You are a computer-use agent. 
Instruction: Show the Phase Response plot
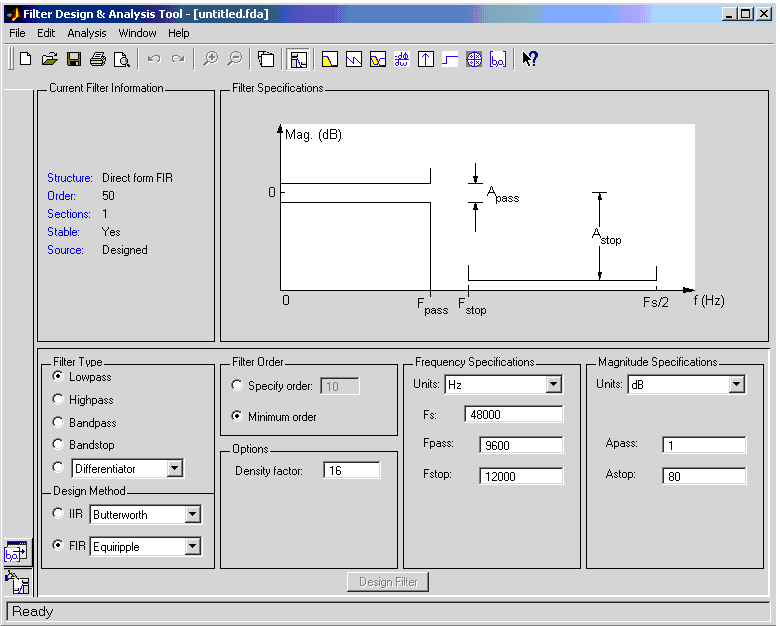(x=354, y=59)
